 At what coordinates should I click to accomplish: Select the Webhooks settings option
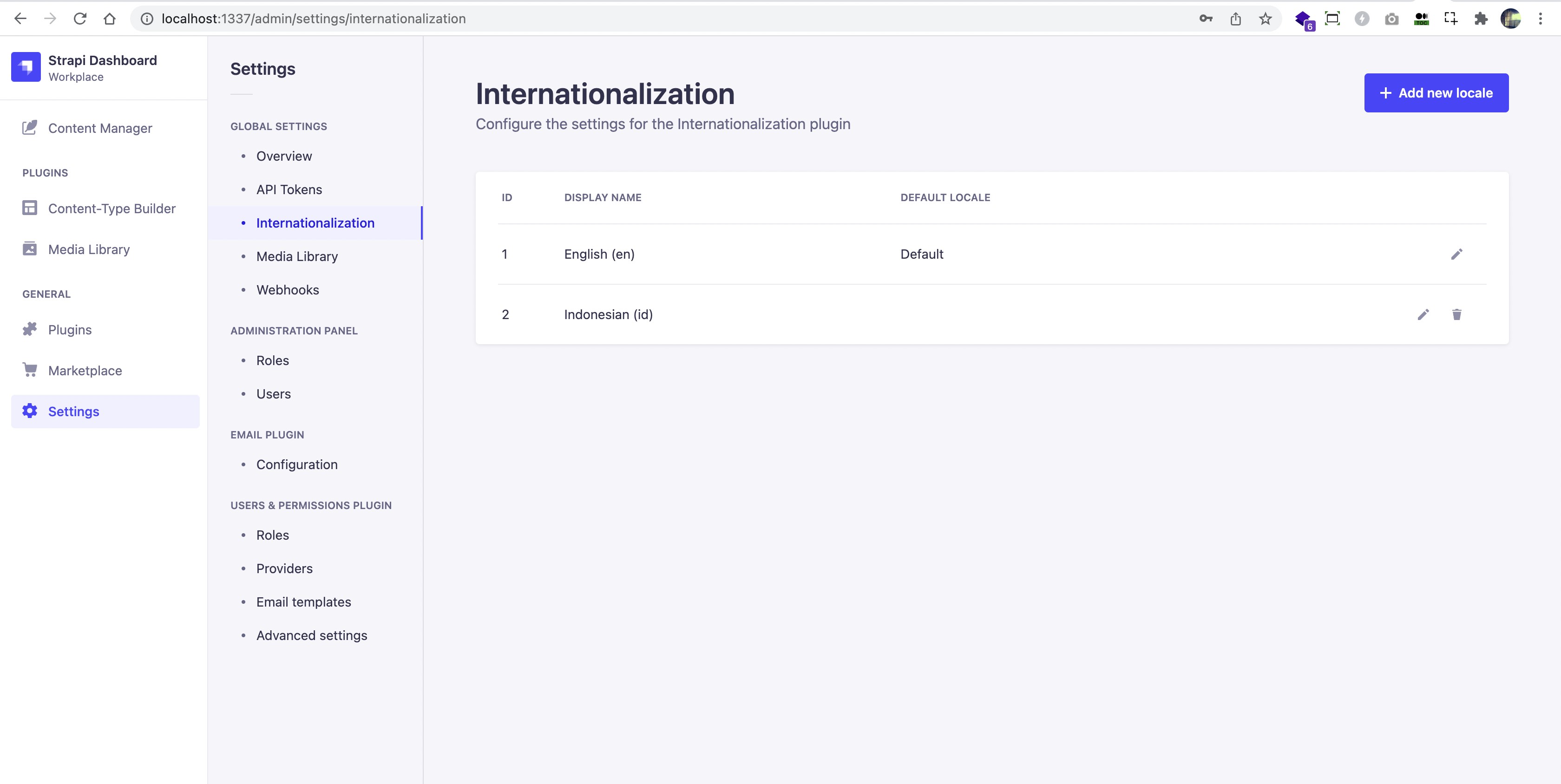(x=287, y=289)
